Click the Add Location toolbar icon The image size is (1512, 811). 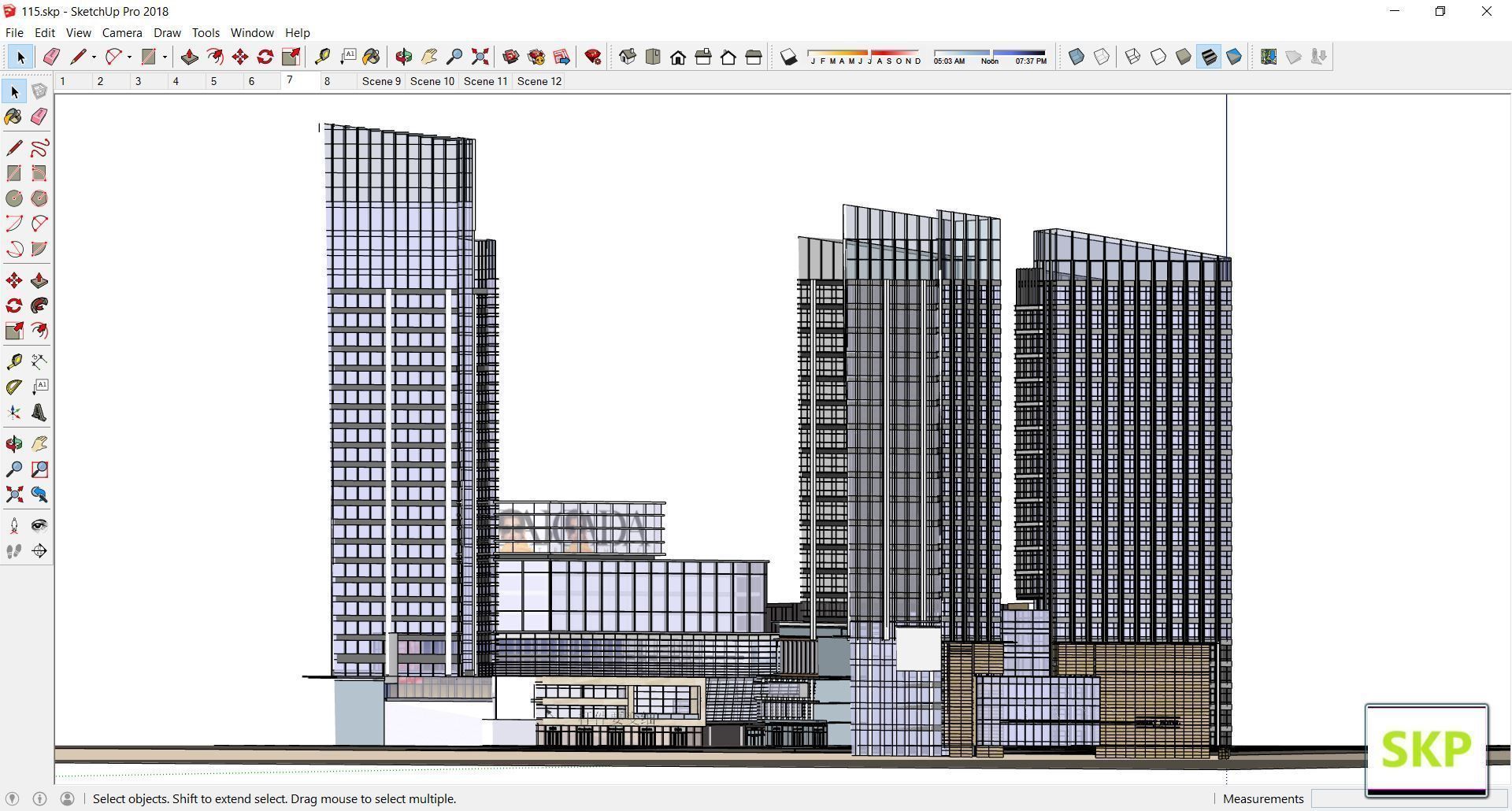[x=1269, y=57]
